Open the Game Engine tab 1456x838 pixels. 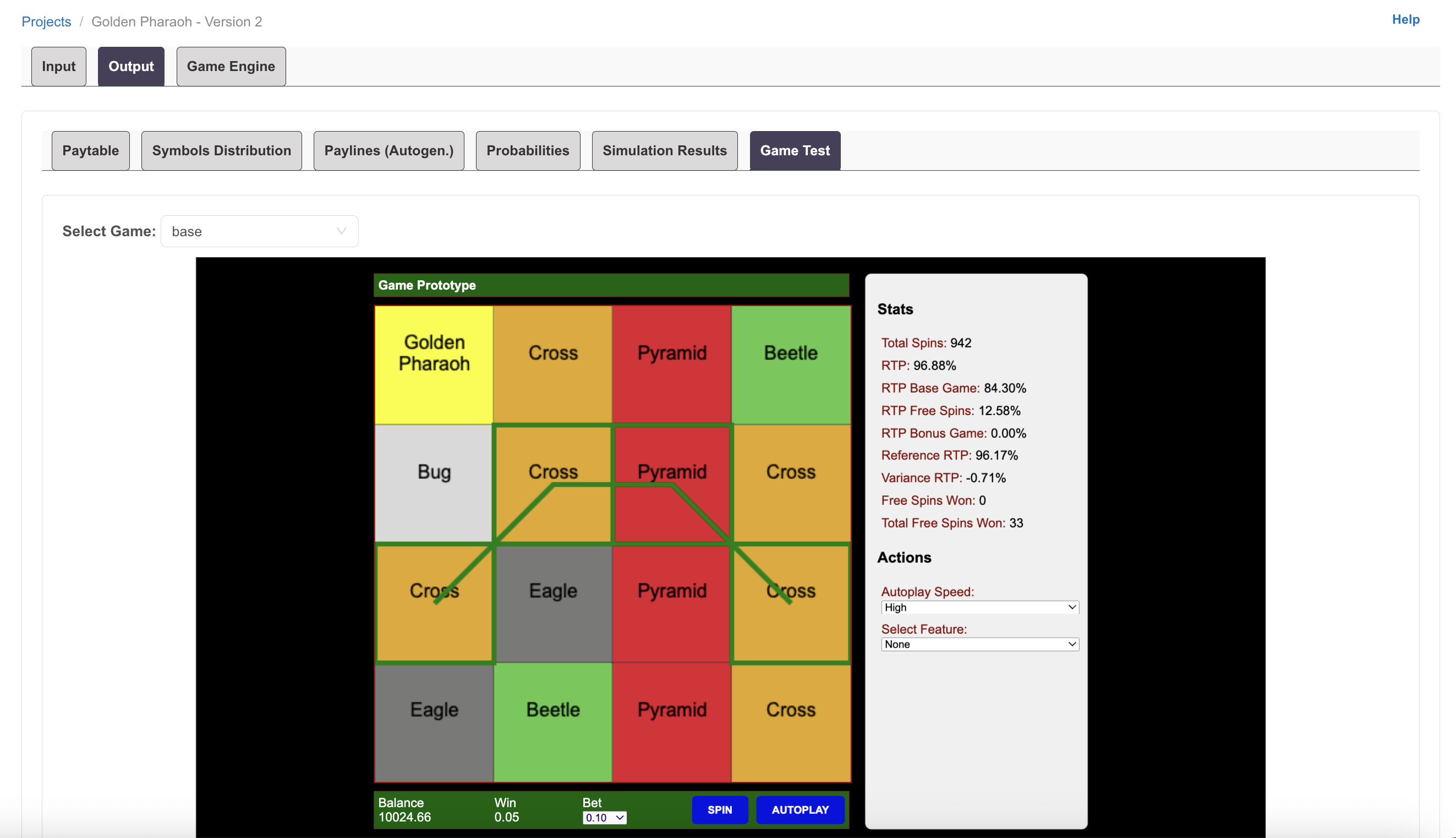(x=231, y=67)
